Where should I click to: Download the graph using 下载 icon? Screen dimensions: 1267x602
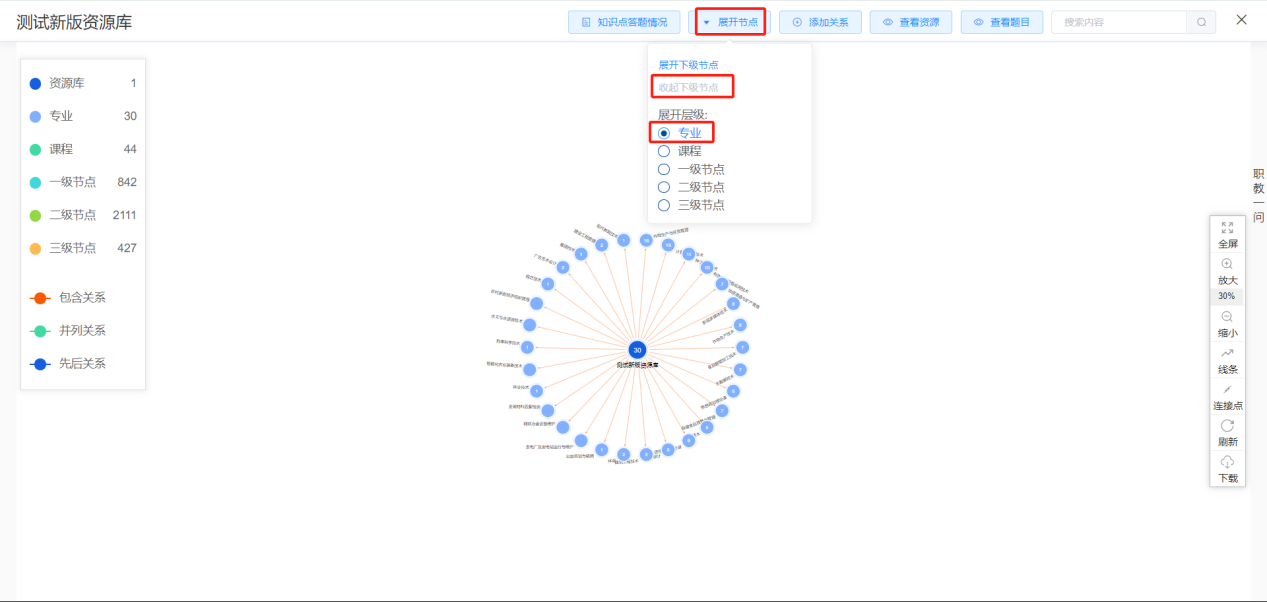1227,469
